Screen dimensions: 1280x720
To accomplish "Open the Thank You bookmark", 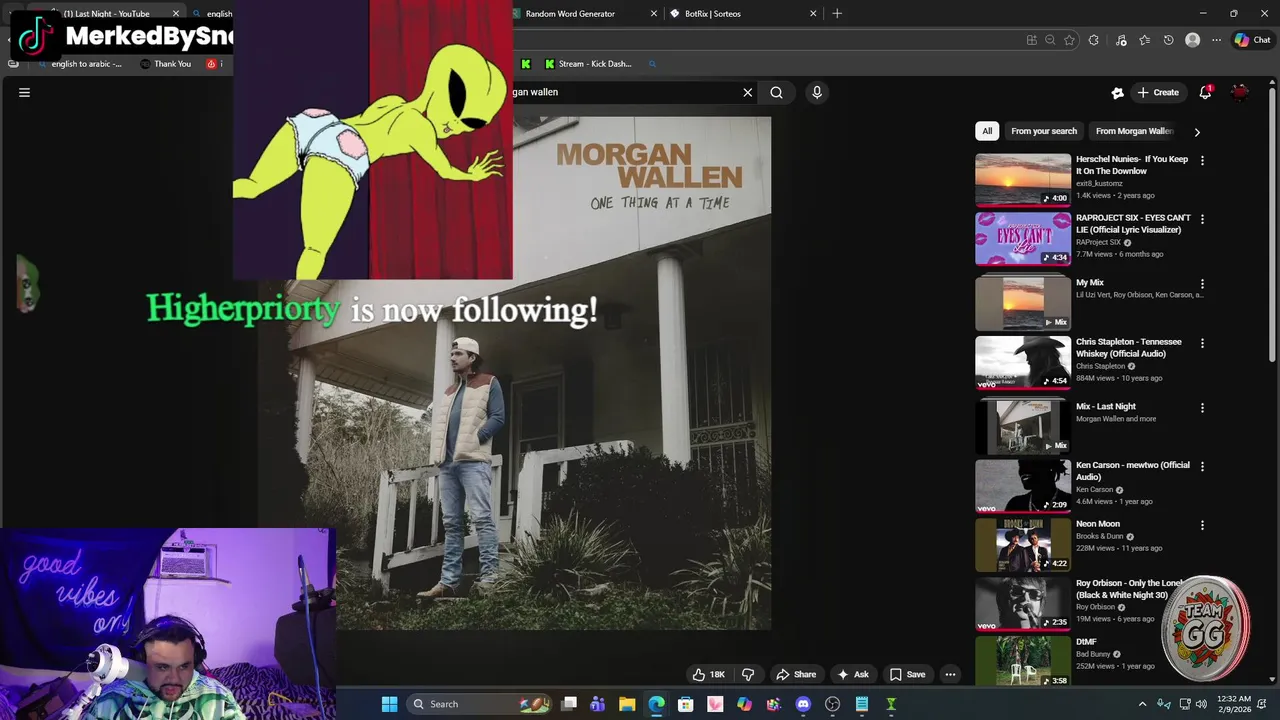I will coord(165,64).
